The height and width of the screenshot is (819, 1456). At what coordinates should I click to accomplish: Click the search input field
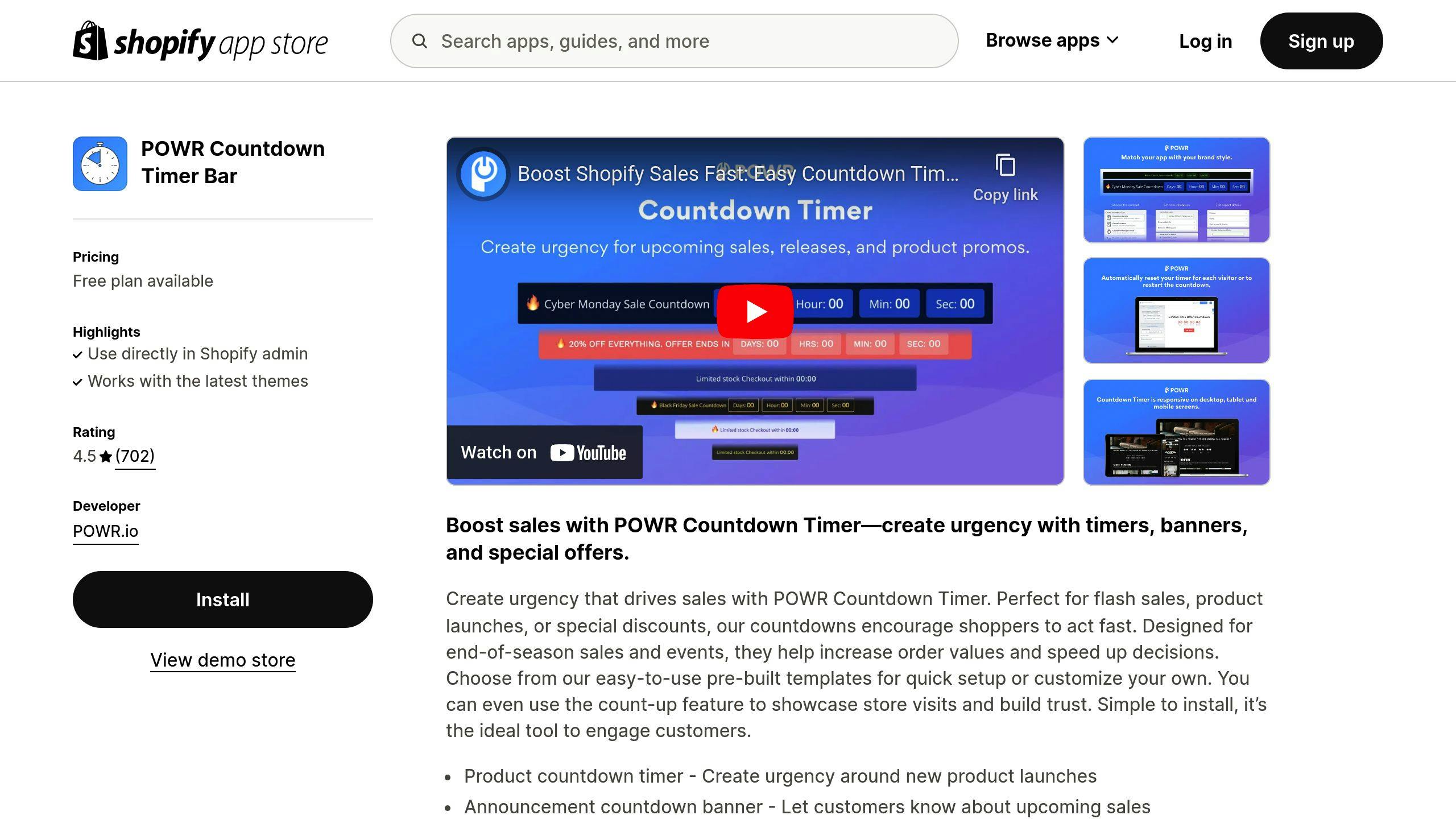675,41
